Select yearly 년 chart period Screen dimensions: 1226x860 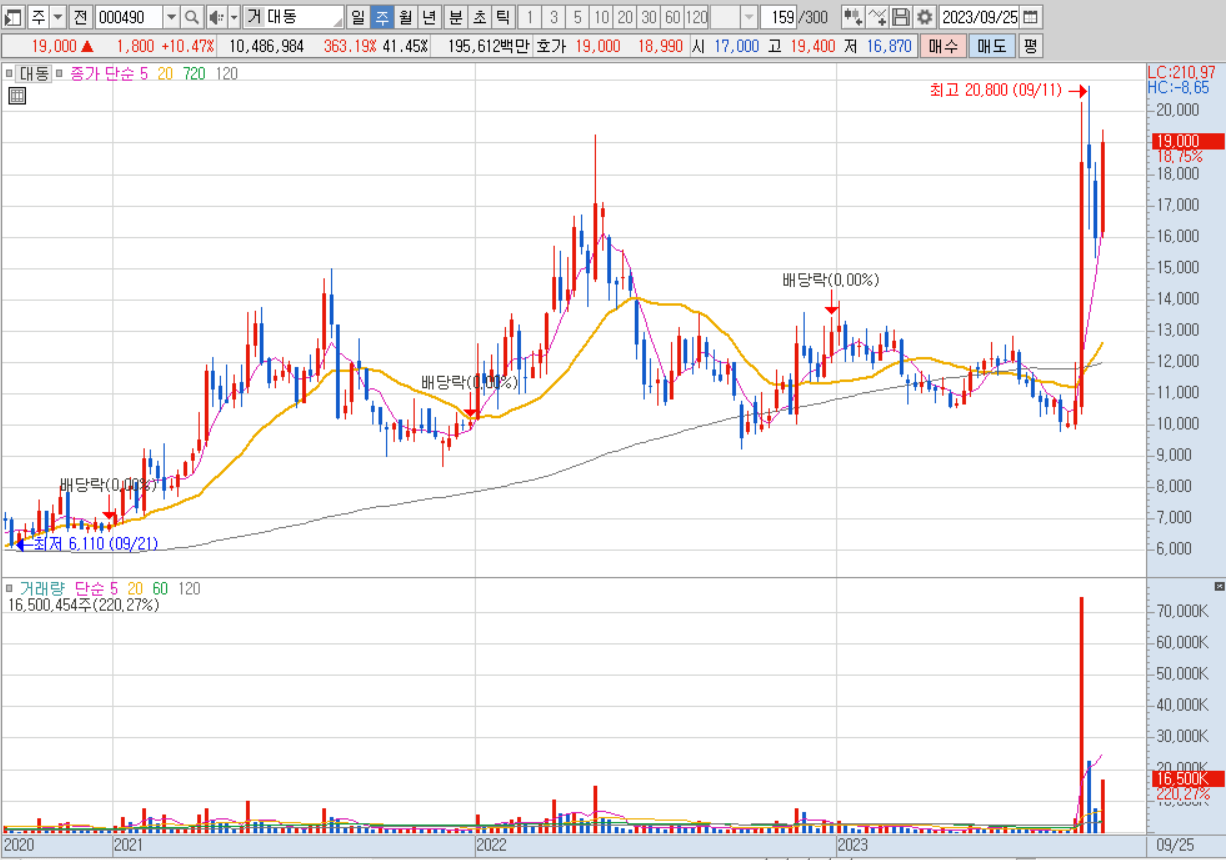click(429, 17)
